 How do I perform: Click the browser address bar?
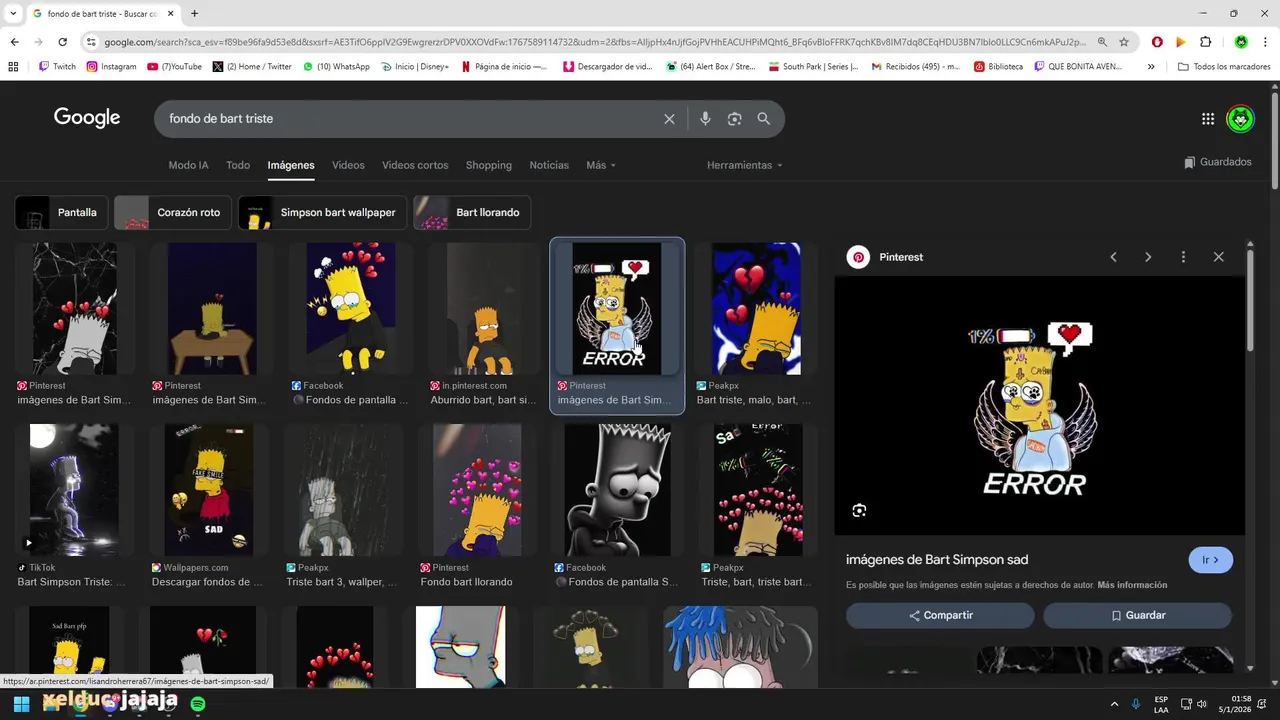click(595, 42)
